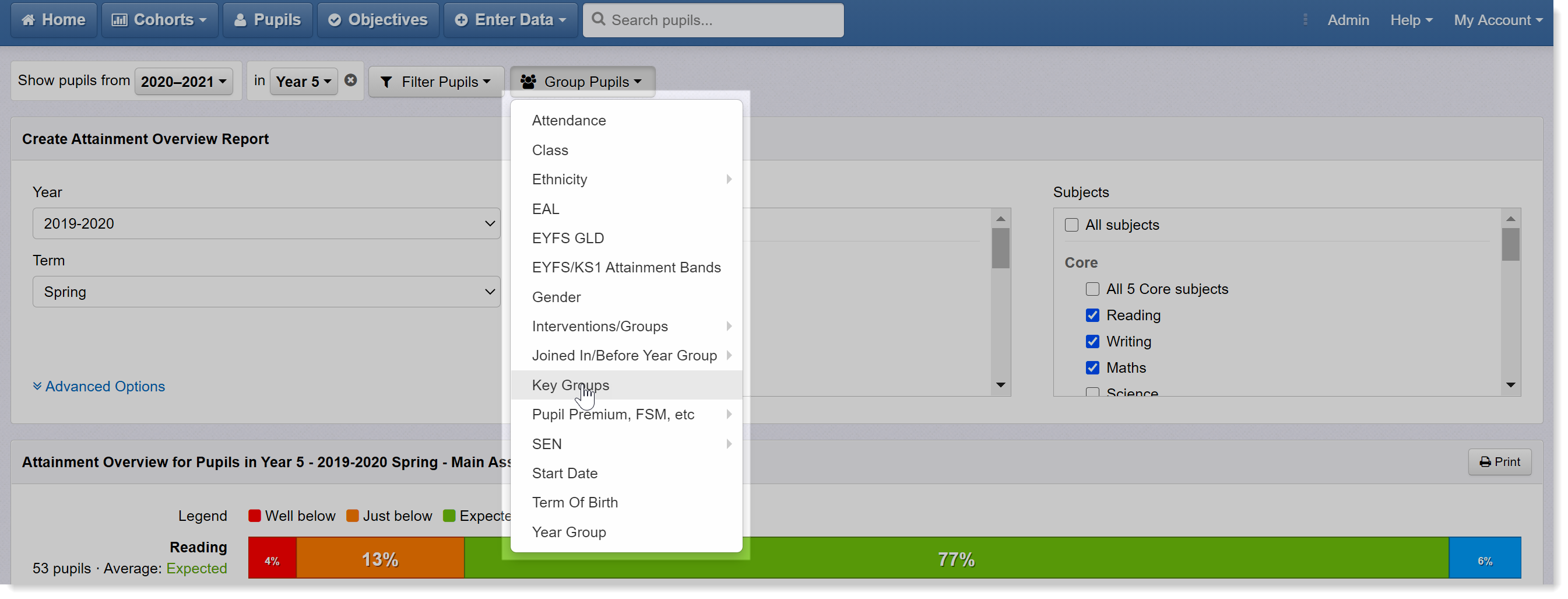Expand the Ethnicity submenu arrow
This screenshot has width=1568, height=599.
(729, 179)
